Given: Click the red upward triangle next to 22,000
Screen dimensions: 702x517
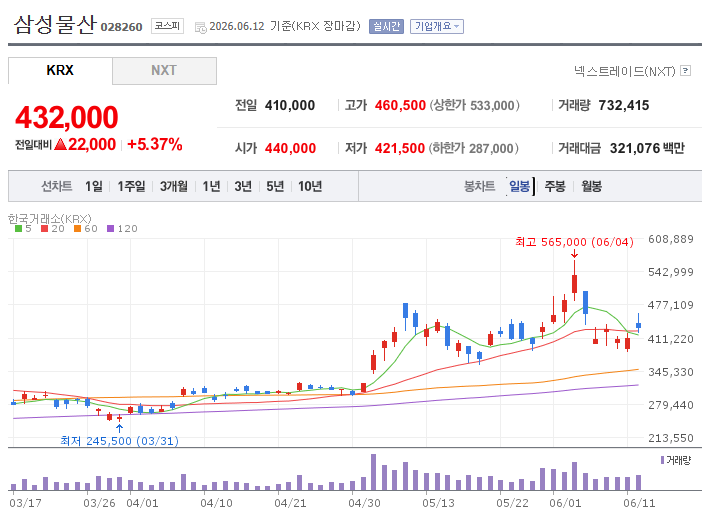Looking at the screenshot, I should coord(60,144).
